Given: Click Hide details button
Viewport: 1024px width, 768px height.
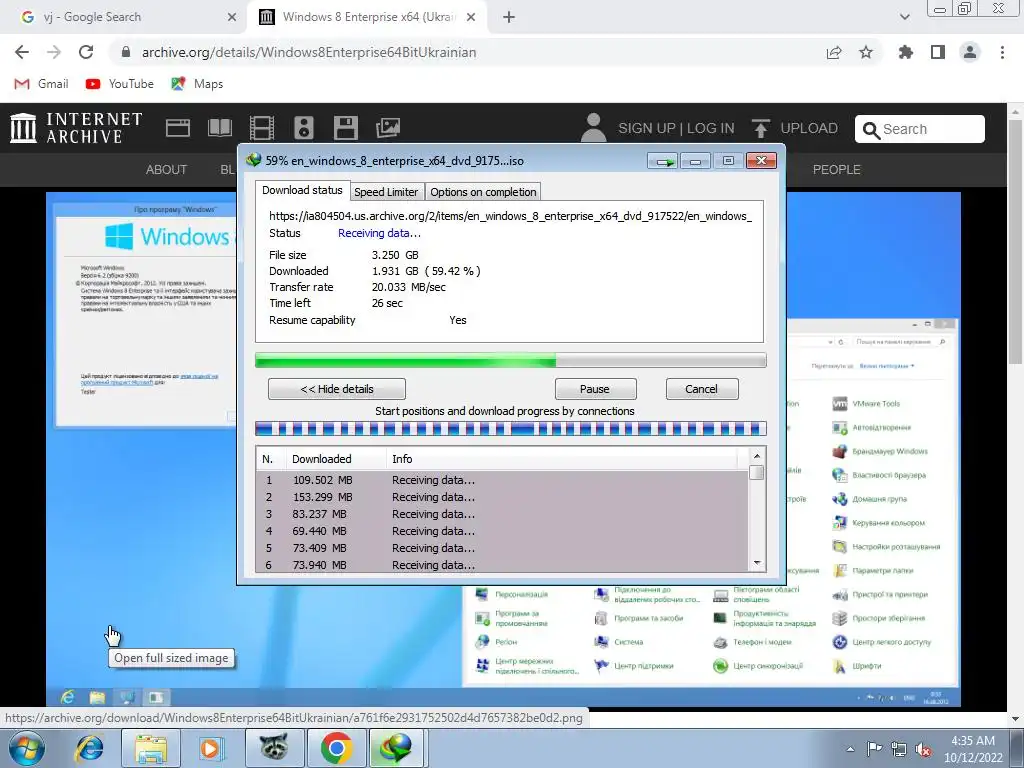Looking at the screenshot, I should (x=337, y=389).
